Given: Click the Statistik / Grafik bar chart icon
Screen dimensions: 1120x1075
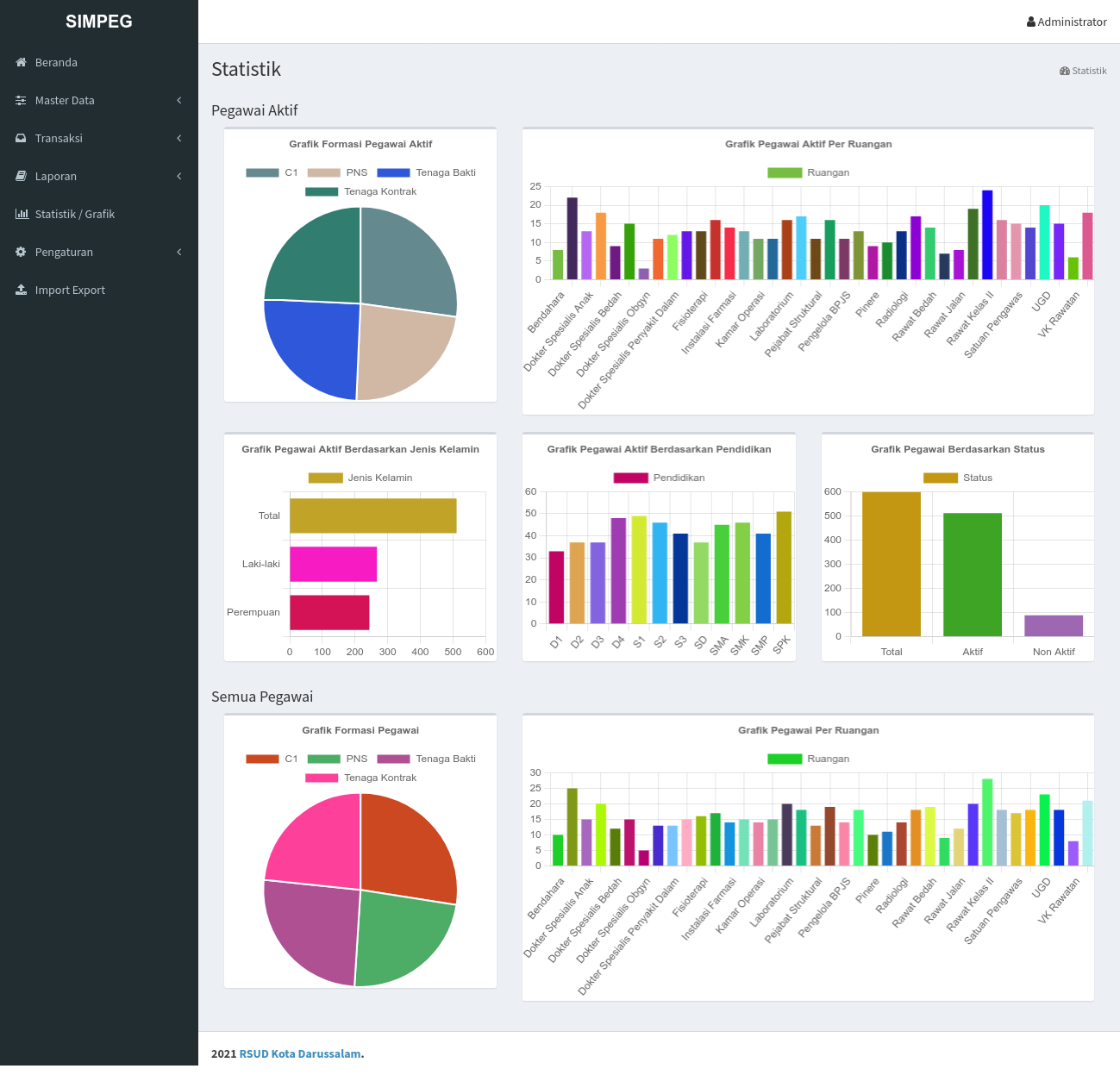Looking at the screenshot, I should 22,214.
